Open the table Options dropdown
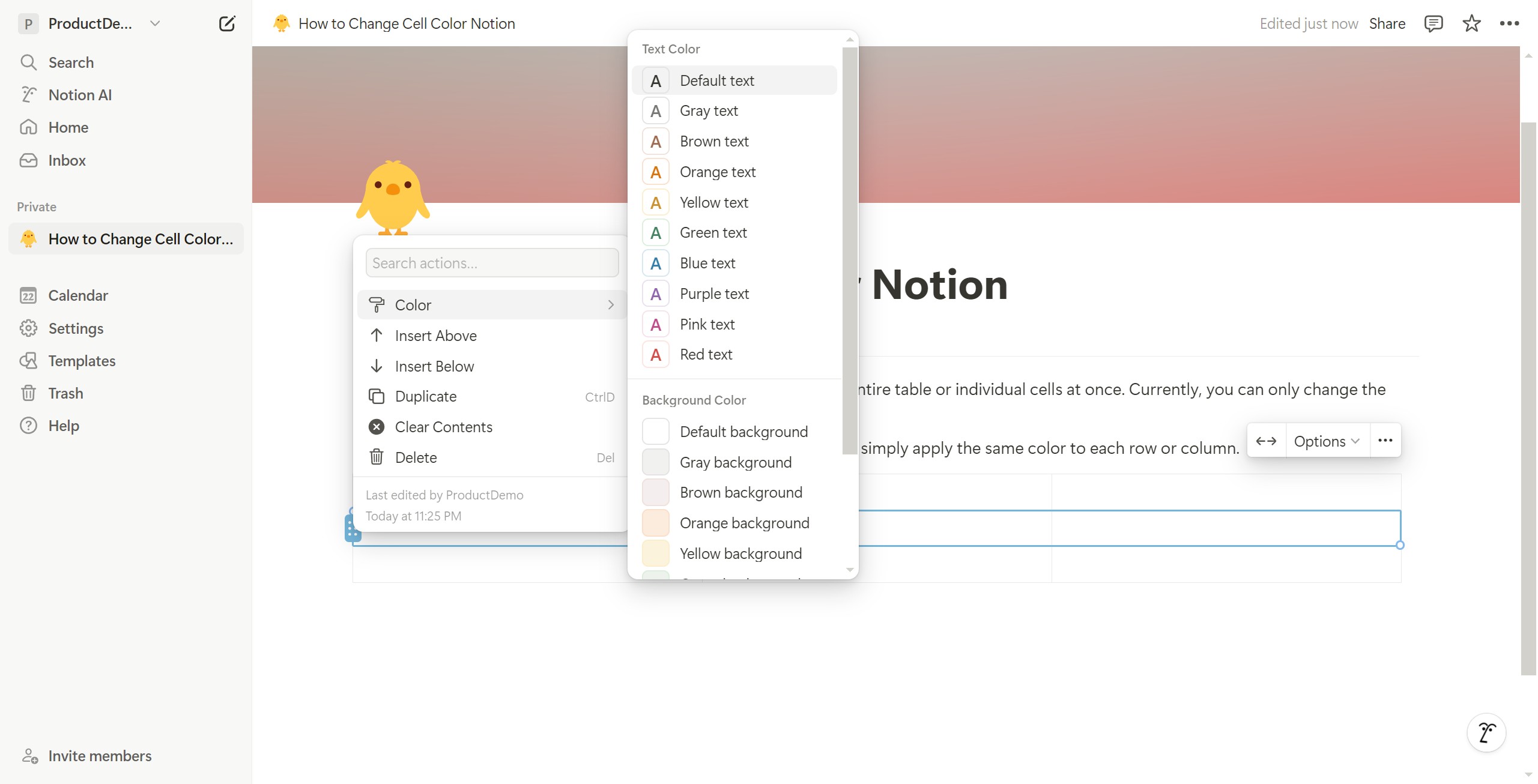Image resolution: width=1538 pixels, height=784 pixels. (1327, 441)
